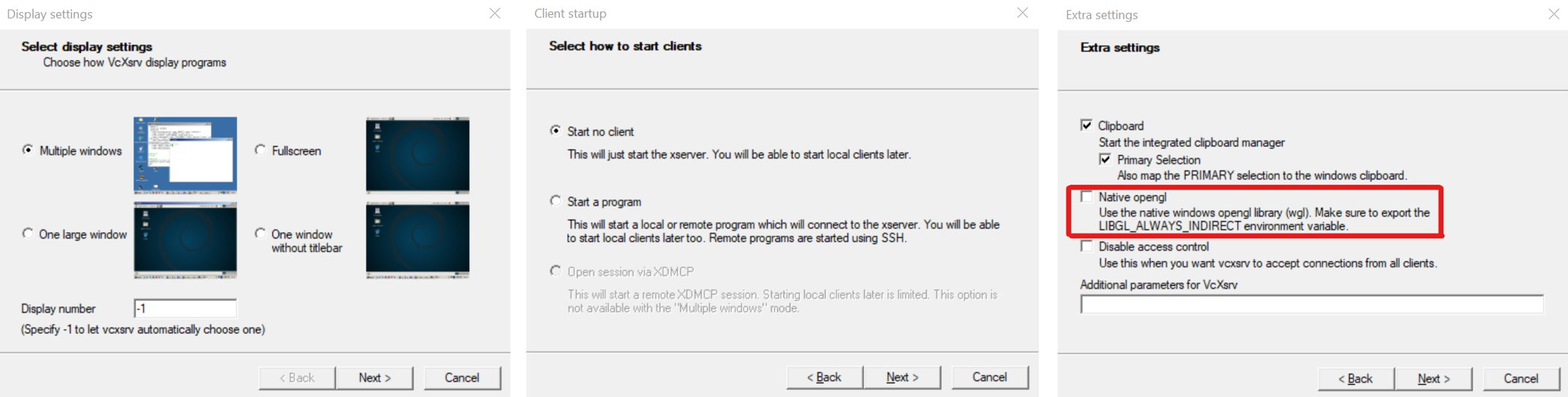Select the Fullscreen display option
Screen dimensions: 1568x397
(260, 150)
